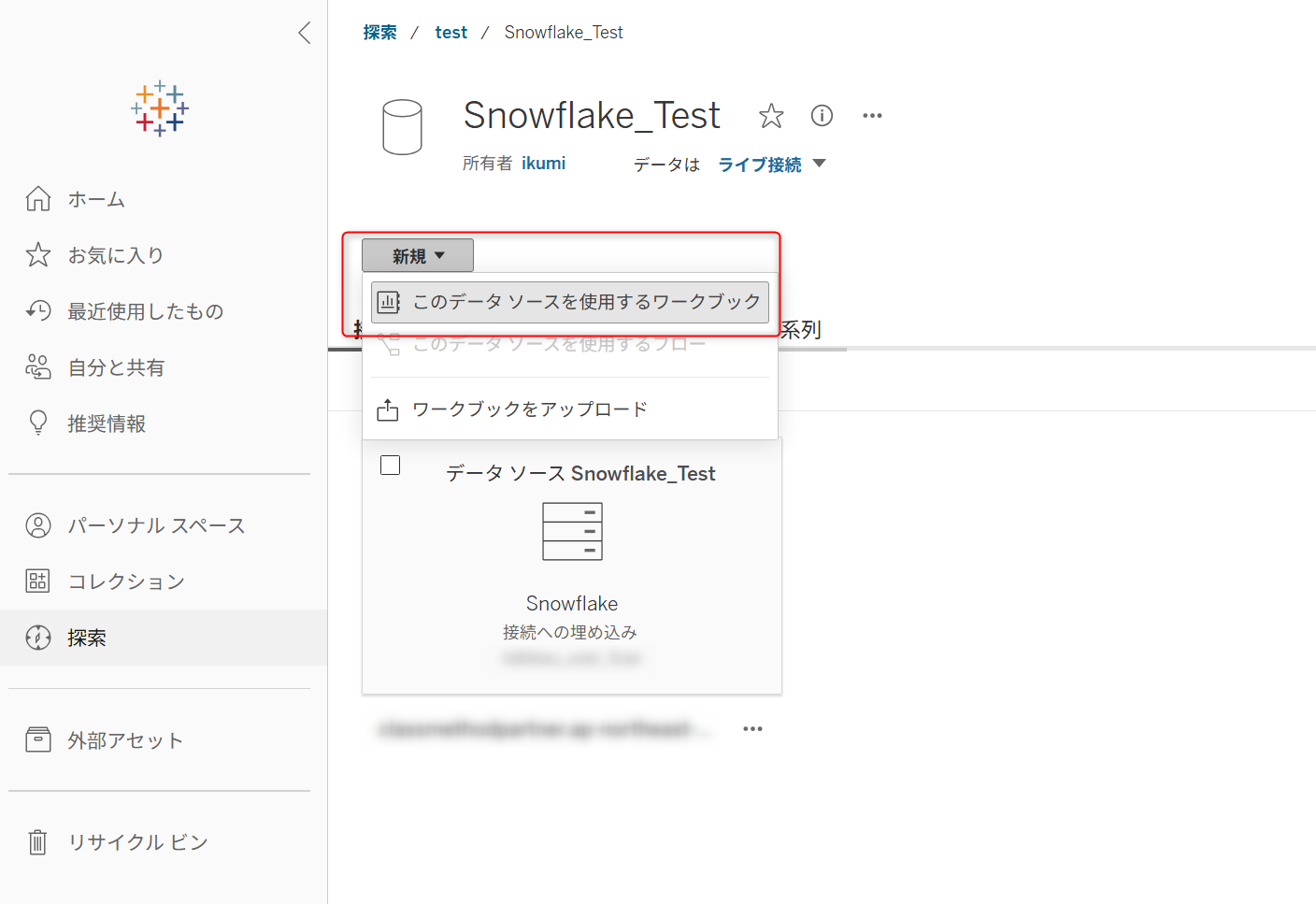This screenshot has height=904, width=1316.
Task: Collapse the sidebar with the chevron arrow
Action: (x=304, y=33)
